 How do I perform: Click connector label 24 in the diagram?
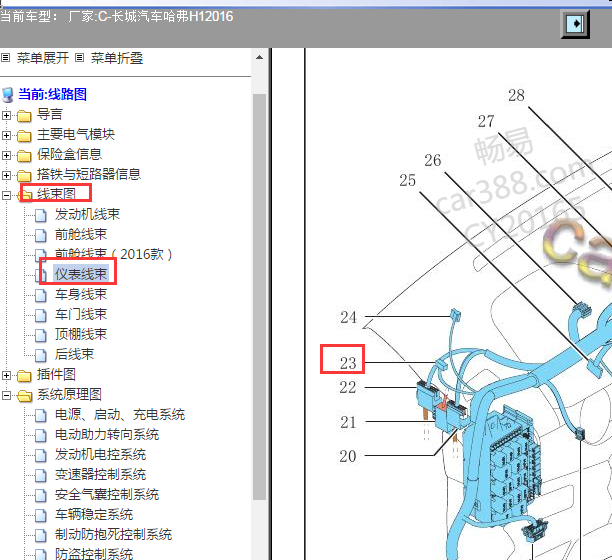click(348, 317)
